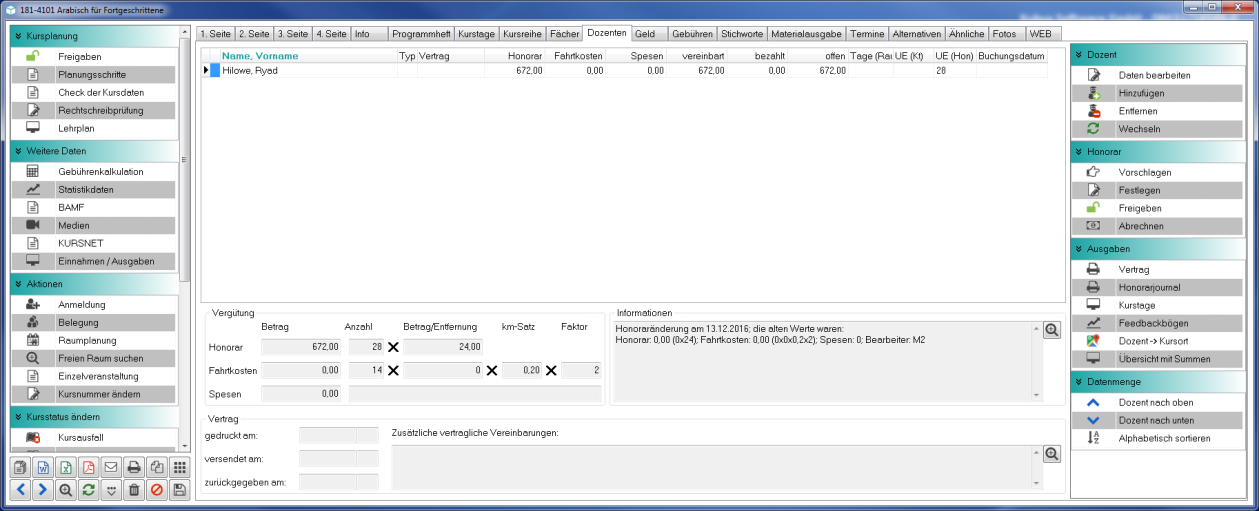Click the envelope email icon in bottom toolbar

(x=111, y=467)
